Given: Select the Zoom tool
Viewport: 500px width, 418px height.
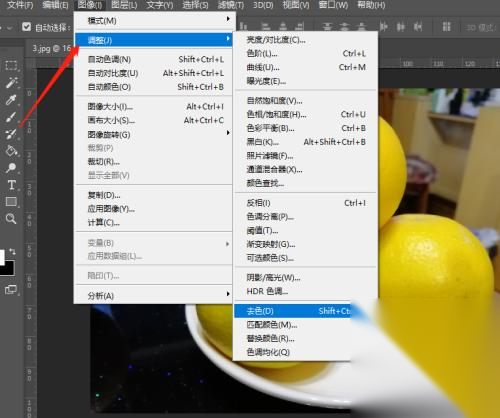Looking at the screenshot, I should coord(11,219).
